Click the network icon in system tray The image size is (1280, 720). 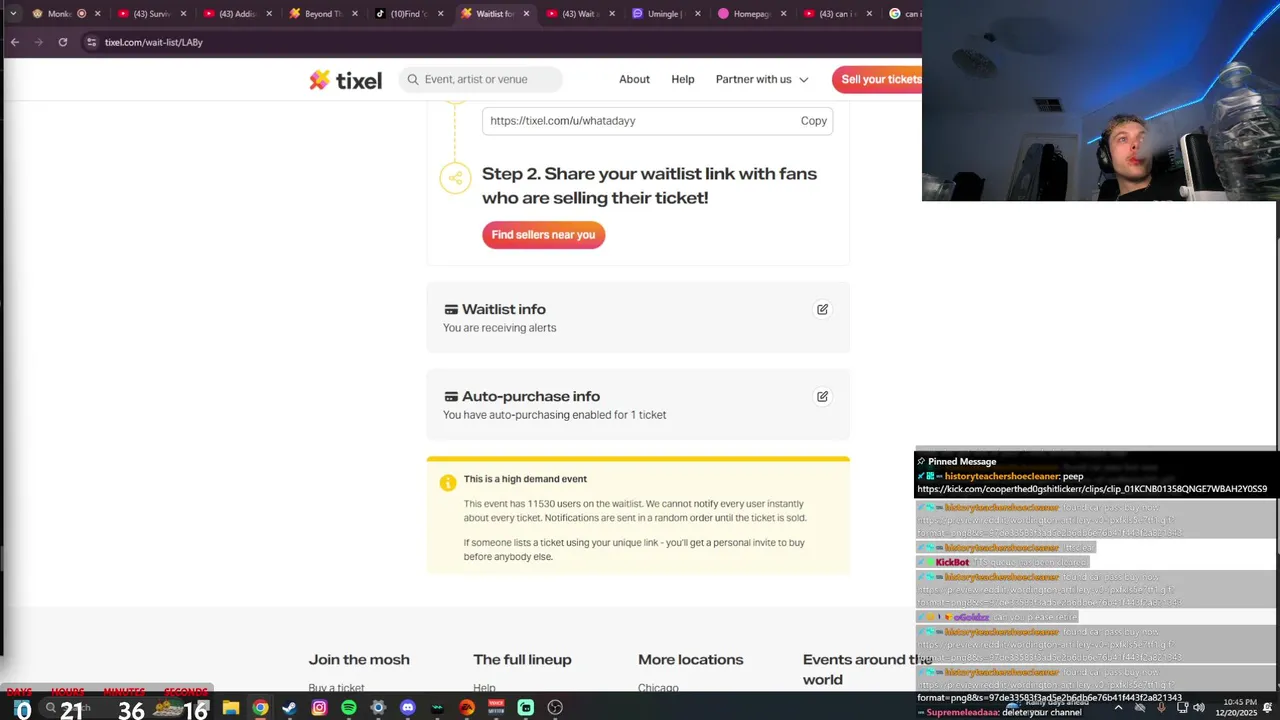tap(1180, 708)
